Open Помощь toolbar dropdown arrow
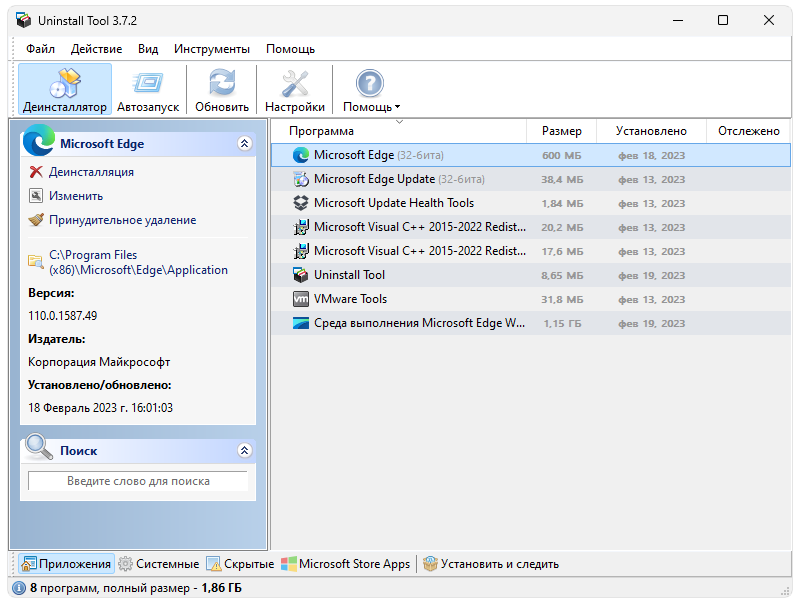This screenshot has height=601, width=800. [397, 107]
